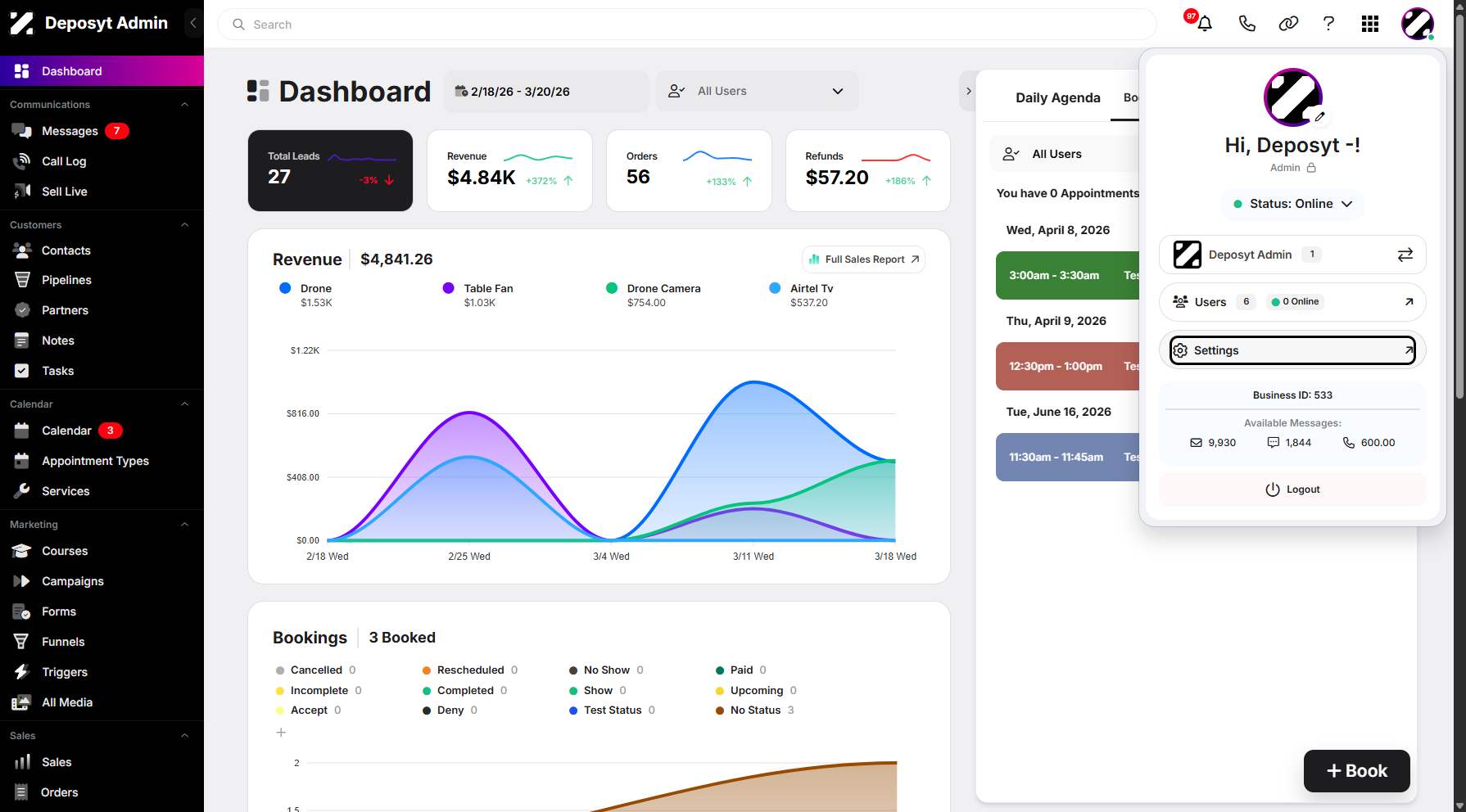
Task: Toggle the Table Fan series legend
Action: (478, 288)
